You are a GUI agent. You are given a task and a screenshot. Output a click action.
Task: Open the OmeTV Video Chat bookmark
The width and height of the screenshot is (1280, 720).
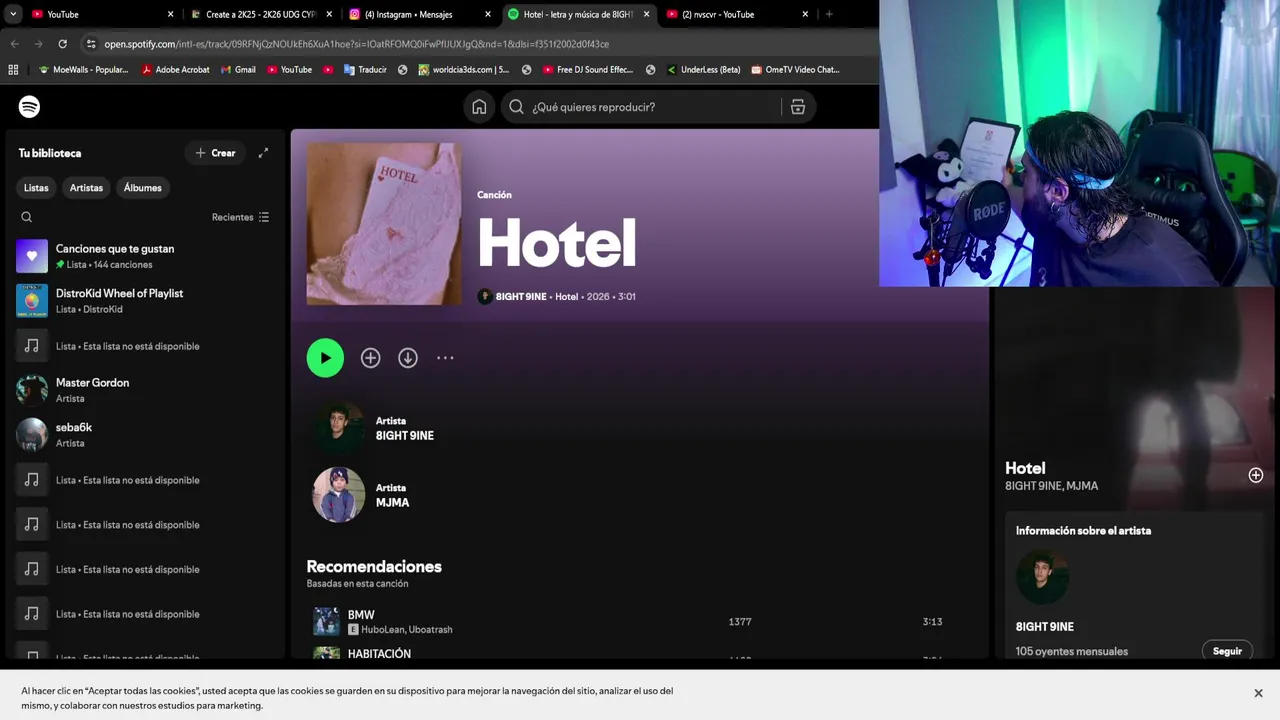click(x=796, y=70)
